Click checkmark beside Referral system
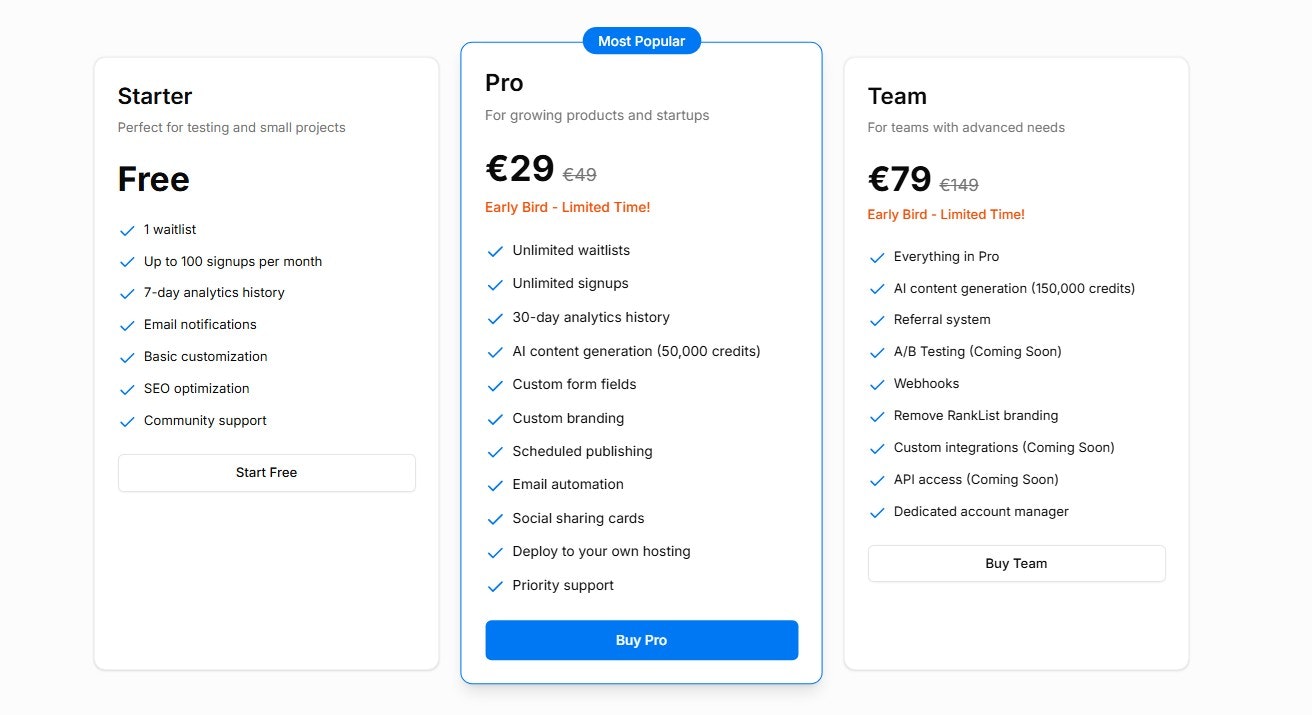The width and height of the screenshot is (1312, 715). [877, 320]
